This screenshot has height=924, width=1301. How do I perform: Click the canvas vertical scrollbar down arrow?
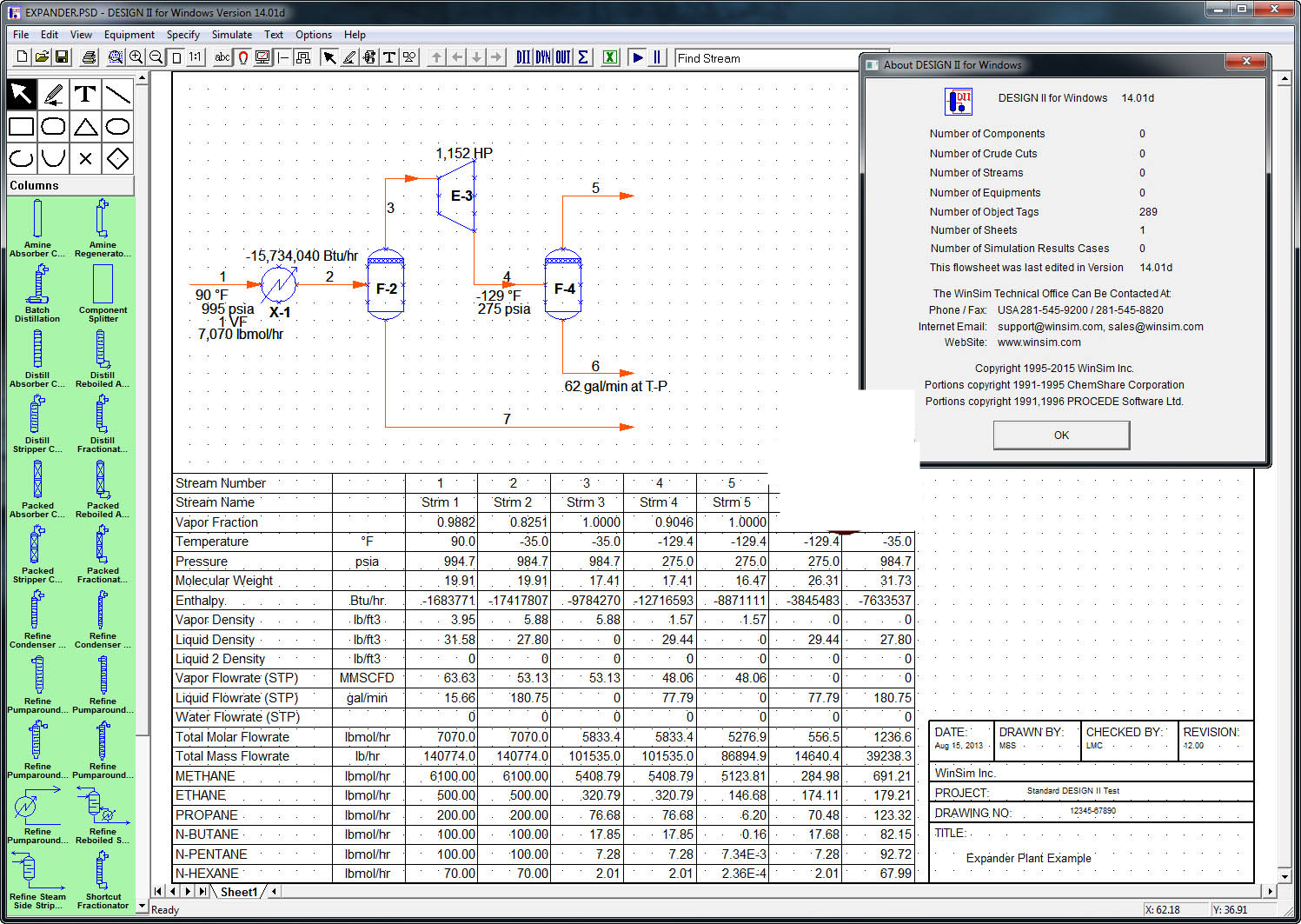point(1284,876)
